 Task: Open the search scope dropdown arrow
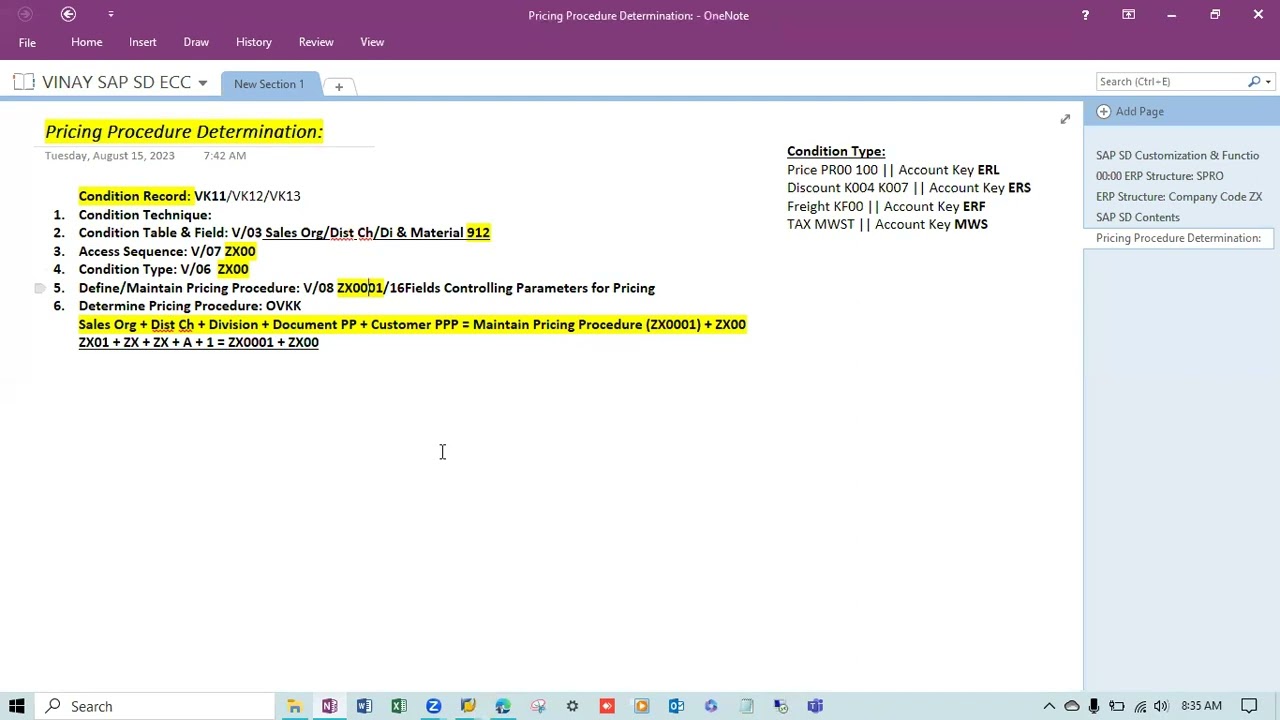point(1268,82)
